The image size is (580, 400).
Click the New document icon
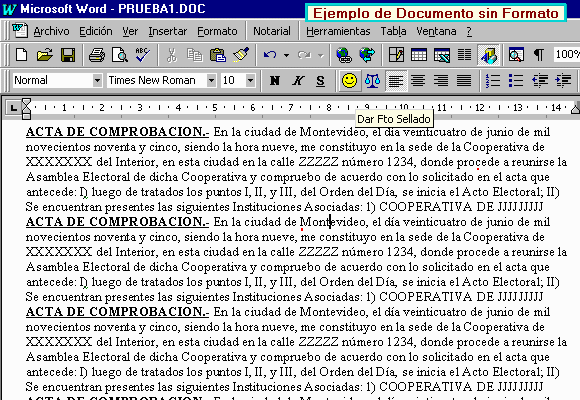[21, 55]
